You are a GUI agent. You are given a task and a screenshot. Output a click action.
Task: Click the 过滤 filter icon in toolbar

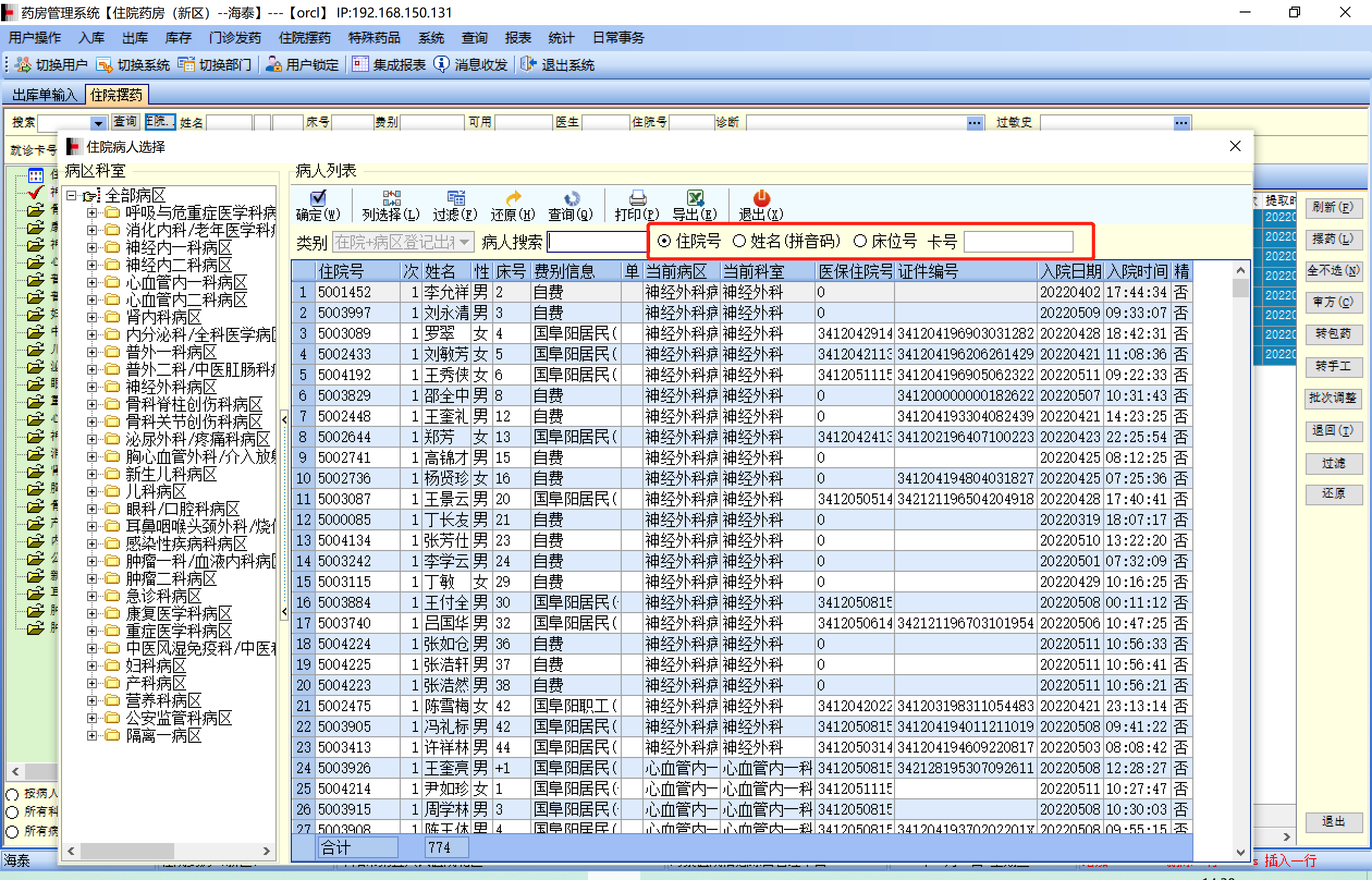coord(455,198)
